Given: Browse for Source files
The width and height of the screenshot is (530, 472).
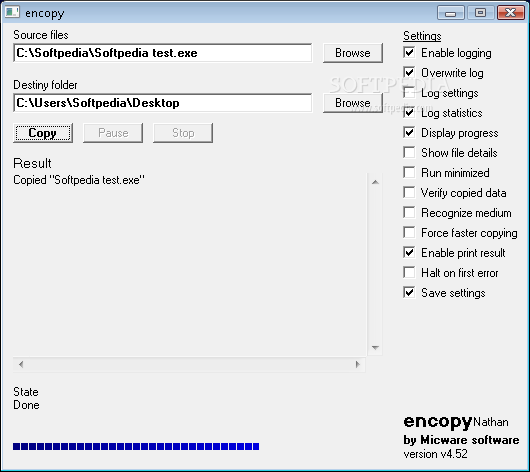Looking at the screenshot, I should (x=353, y=53).
